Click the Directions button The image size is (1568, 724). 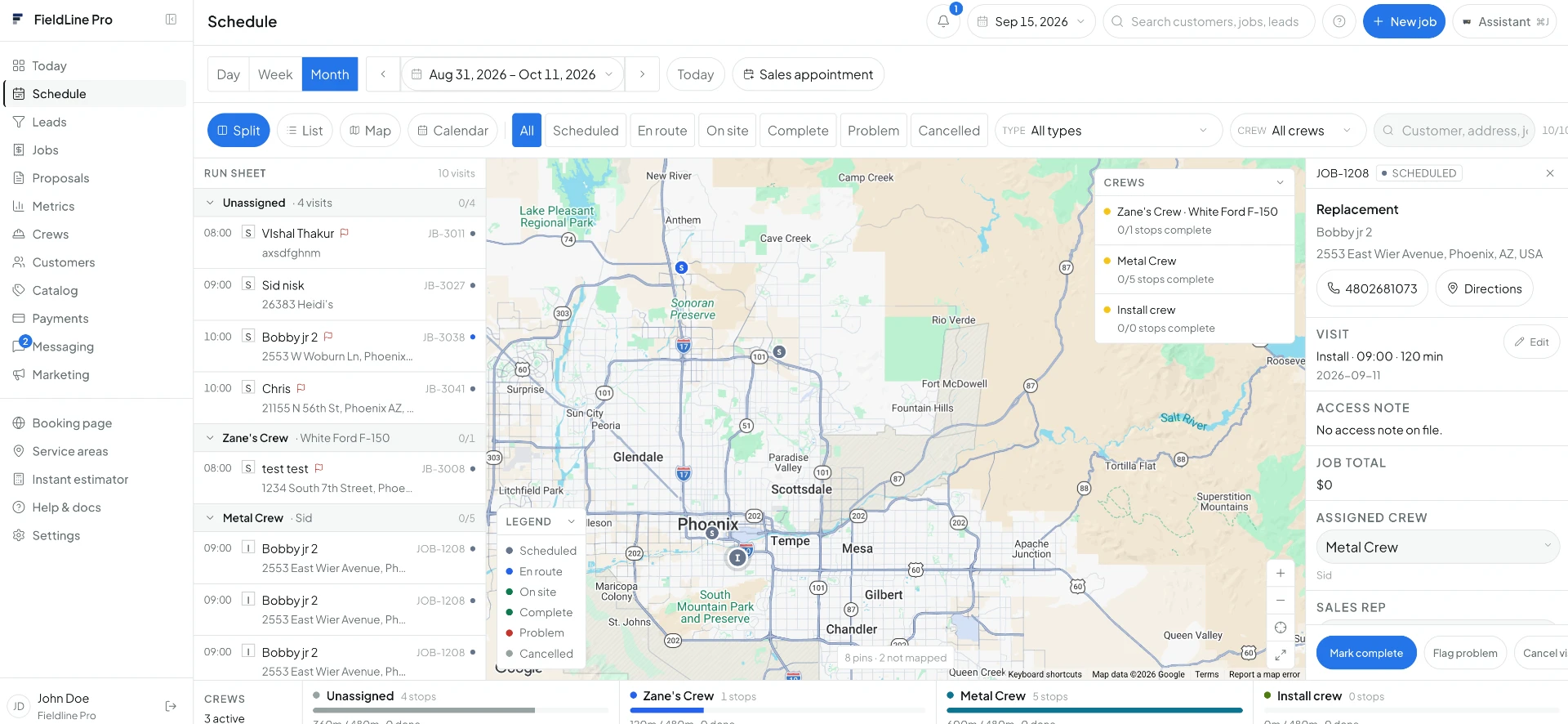pyautogui.click(x=1484, y=288)
